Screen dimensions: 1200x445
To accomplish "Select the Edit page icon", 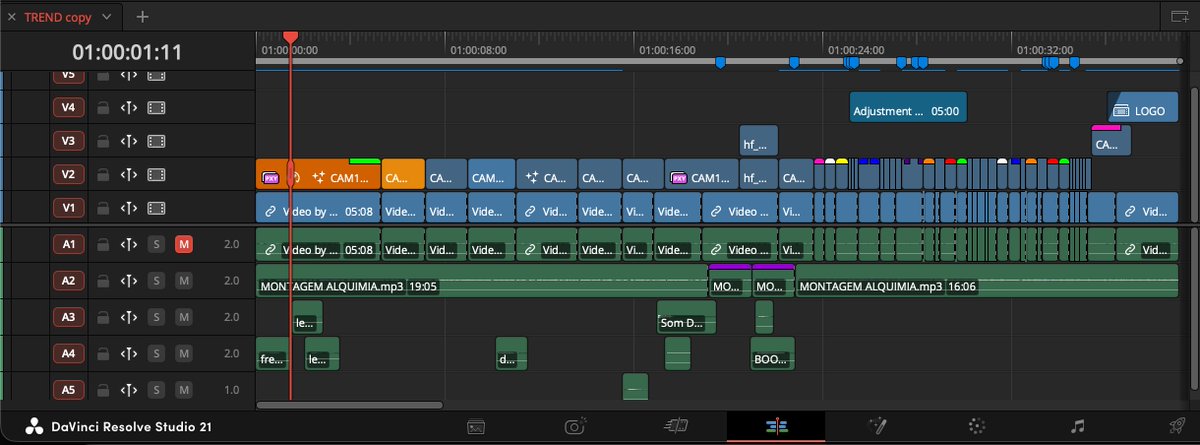I will pos(775,427).
